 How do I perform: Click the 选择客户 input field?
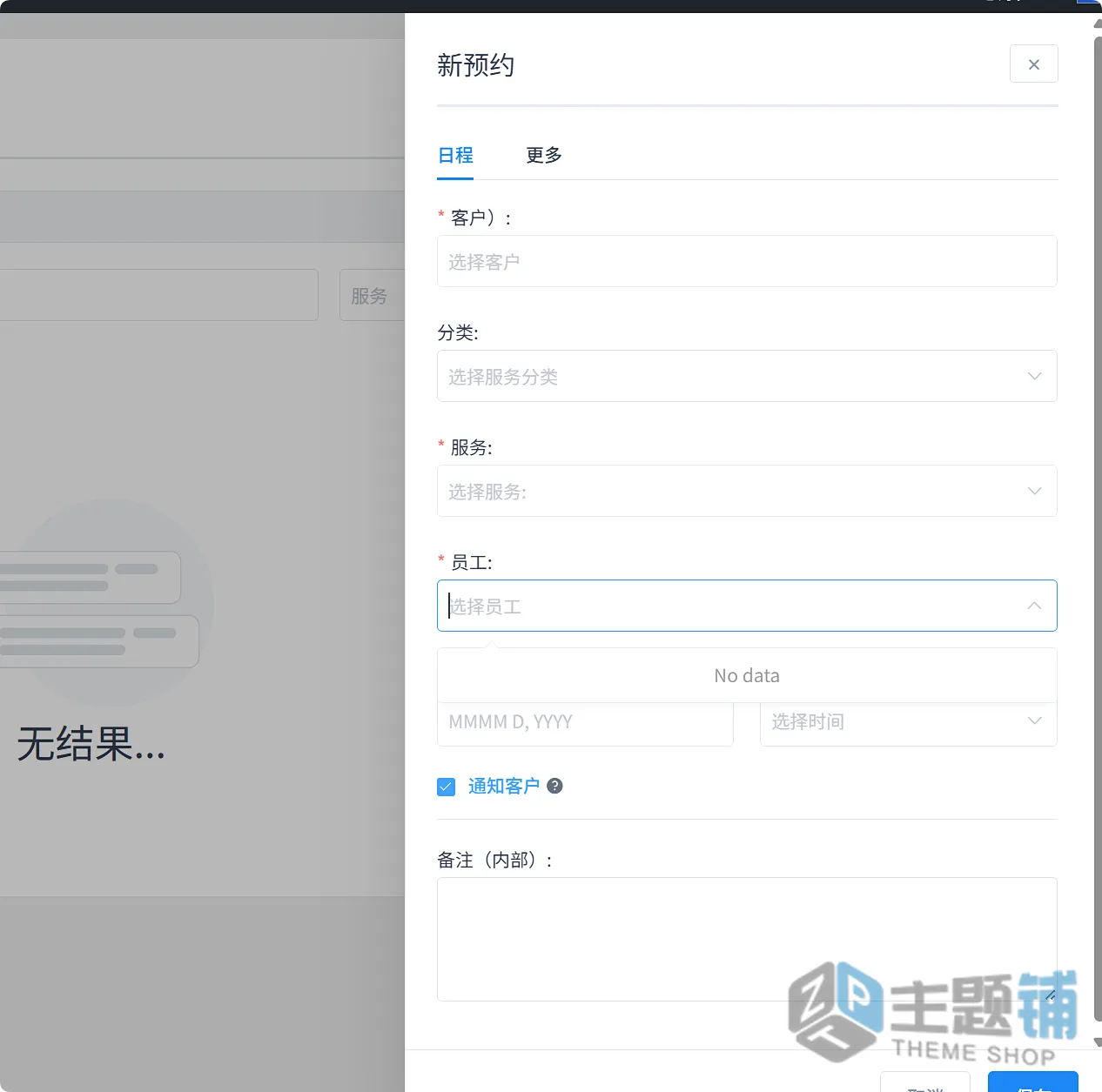coord(747,261)
